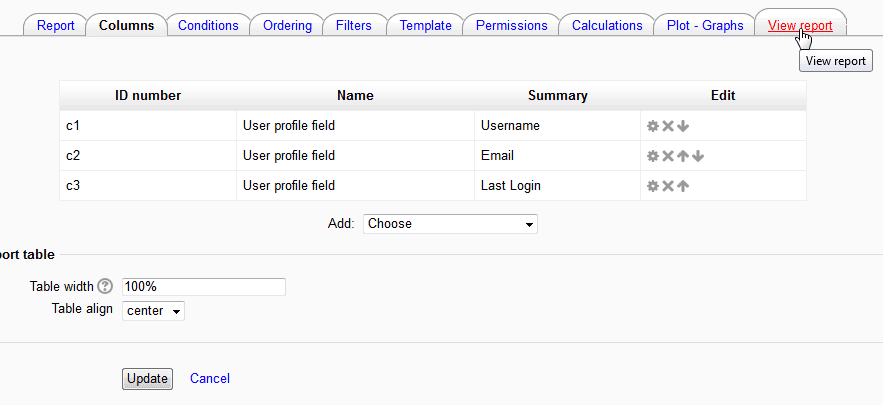Image resolution: width=883 pixels, height=405 pixels.
Task: Delete column c1 using its X icon
Action: [x=668, y=126]
